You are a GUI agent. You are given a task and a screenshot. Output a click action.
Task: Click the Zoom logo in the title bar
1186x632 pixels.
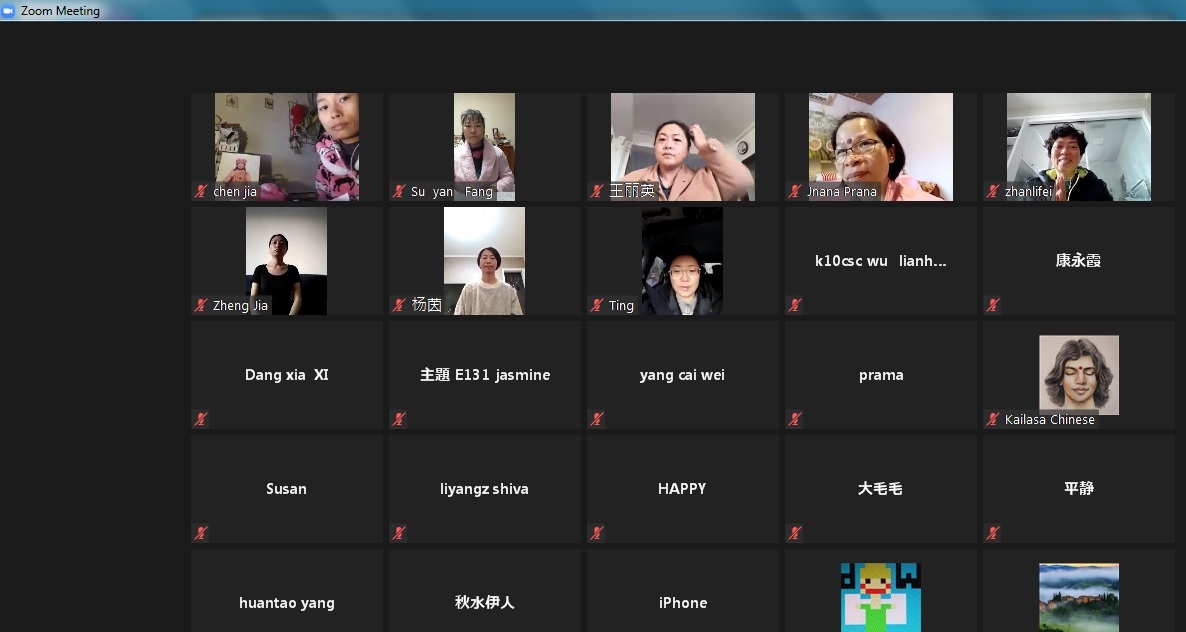(9, 11)
